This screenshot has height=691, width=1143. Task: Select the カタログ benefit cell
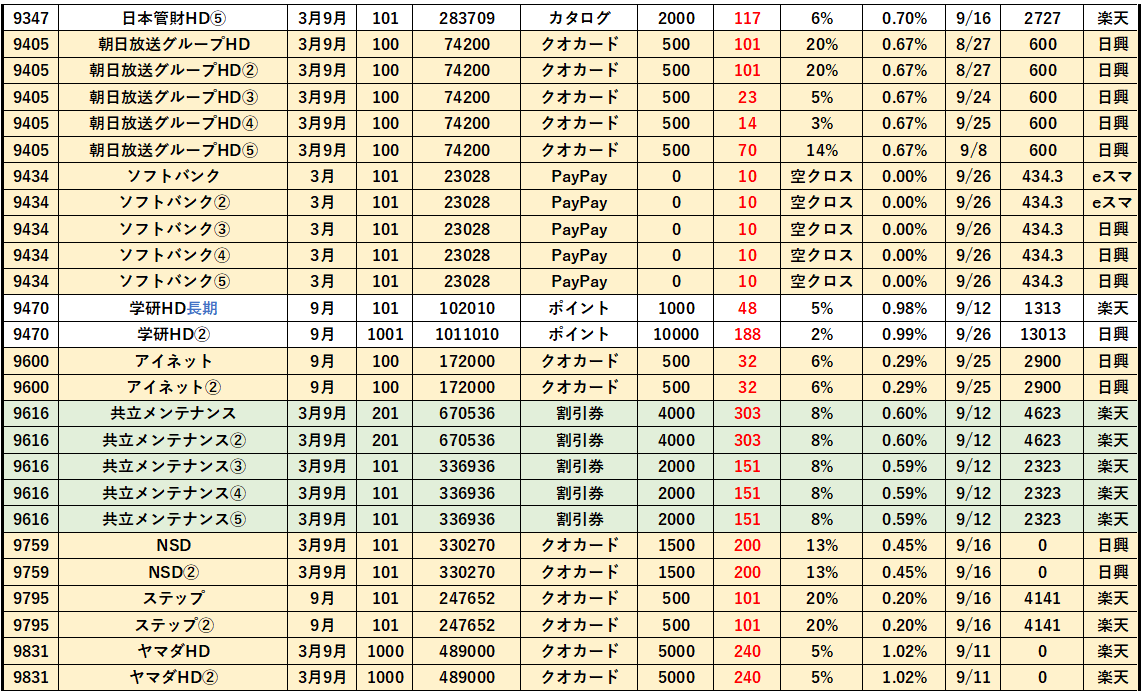[579, 18]
